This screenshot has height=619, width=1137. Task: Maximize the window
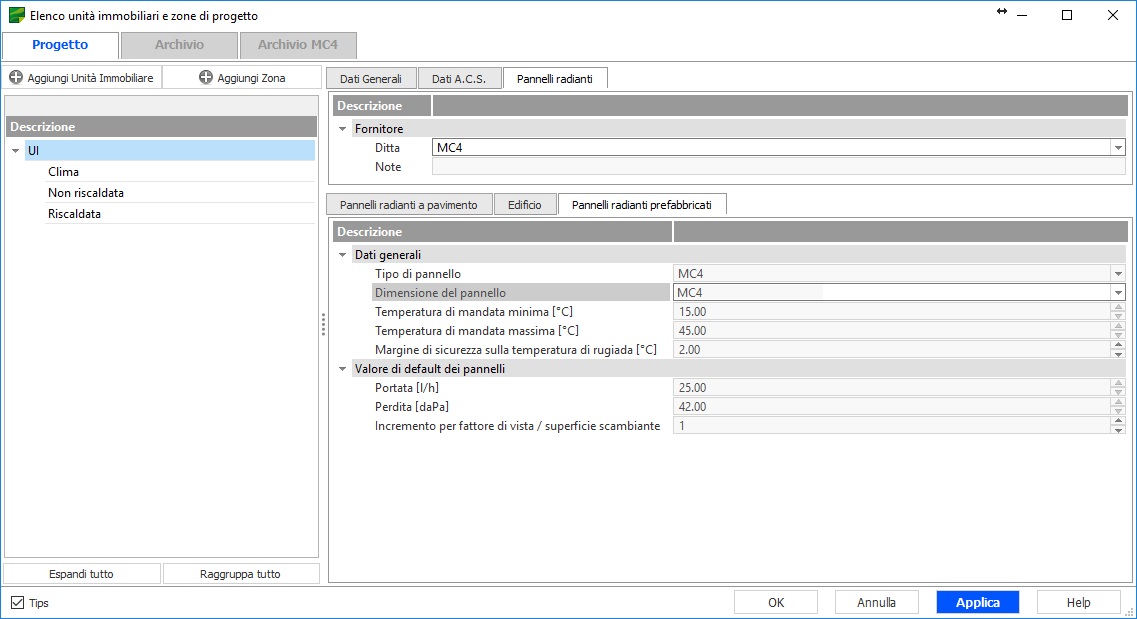(1067, 15)
